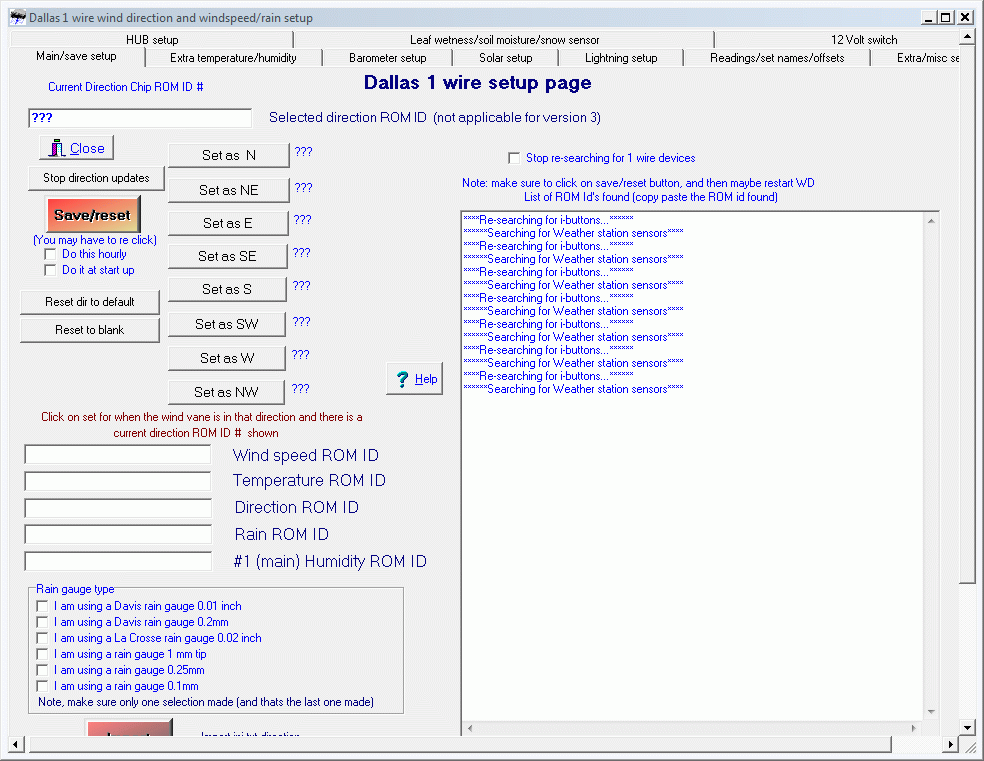Switch to Extra temperature/humidity tab
The height and width of the screenshot is (761, 984).
233,58
